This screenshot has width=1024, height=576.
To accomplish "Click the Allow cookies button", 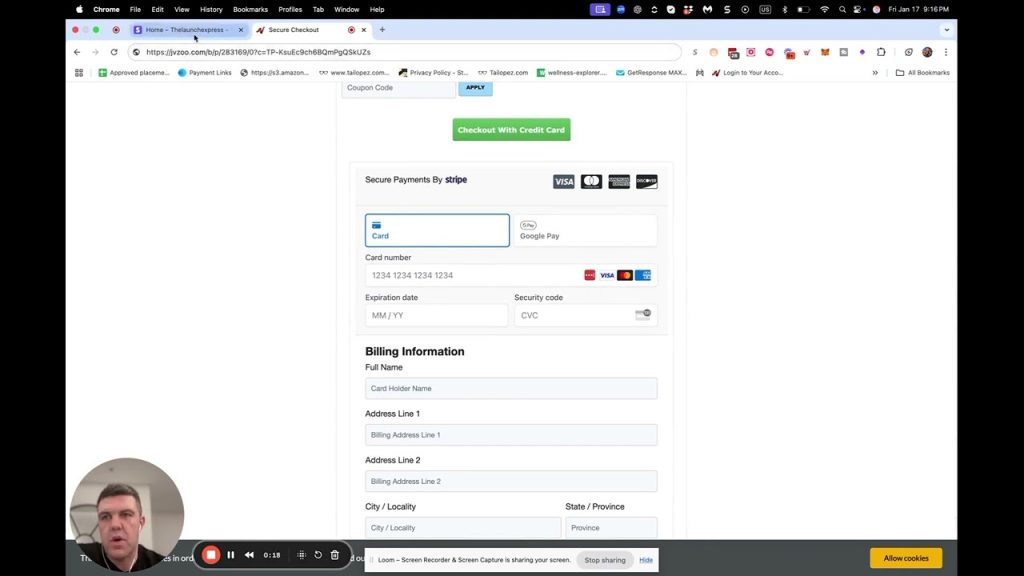I will [906, 558].
